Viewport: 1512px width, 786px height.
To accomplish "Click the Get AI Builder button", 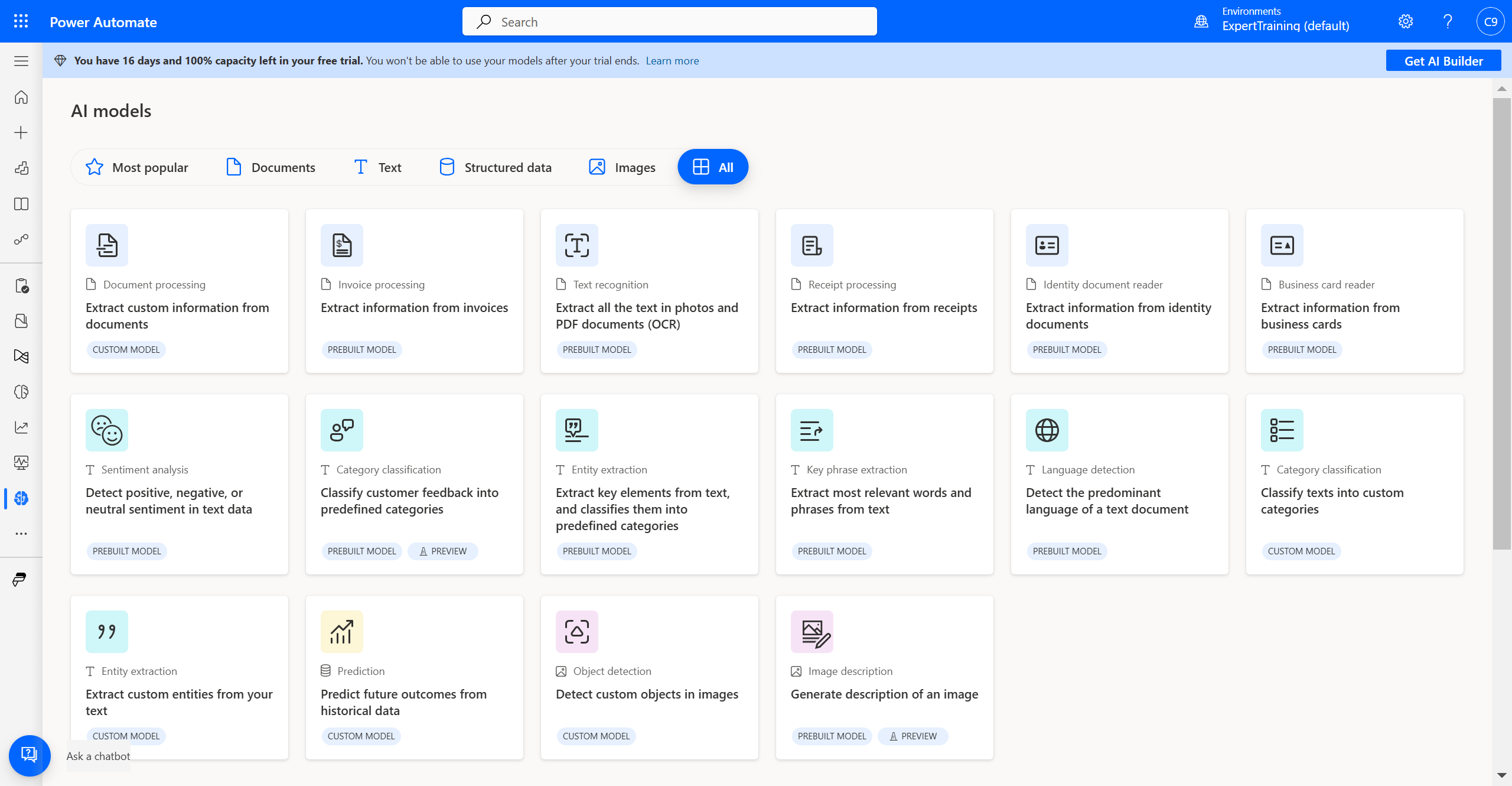I will coord(1443,60).
